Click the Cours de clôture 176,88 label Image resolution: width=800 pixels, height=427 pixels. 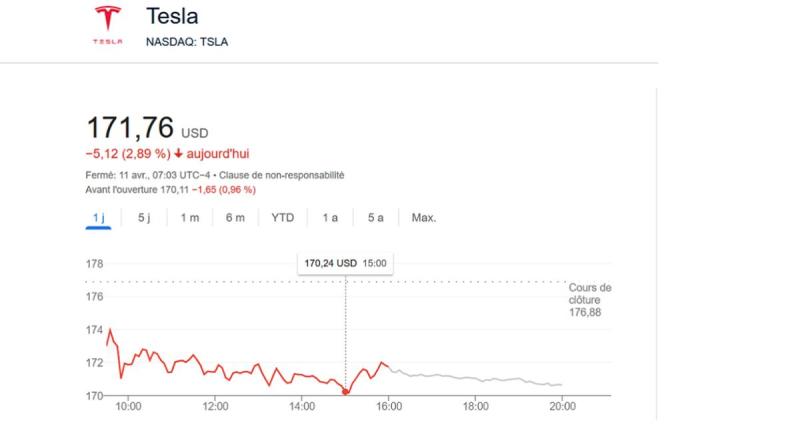(x=589, y=299)
